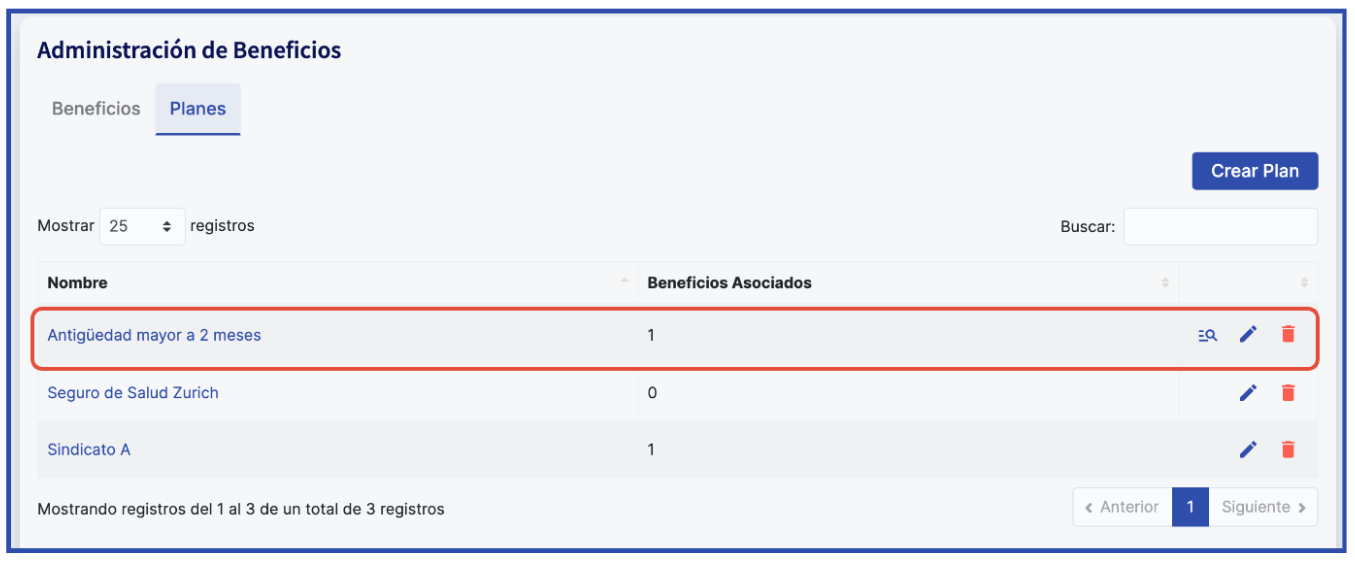Viewport: 1355px width, 561px height.
Task: Edit the Sindicato A plan
Action: pyautogui.click(x=1248, y=450)
